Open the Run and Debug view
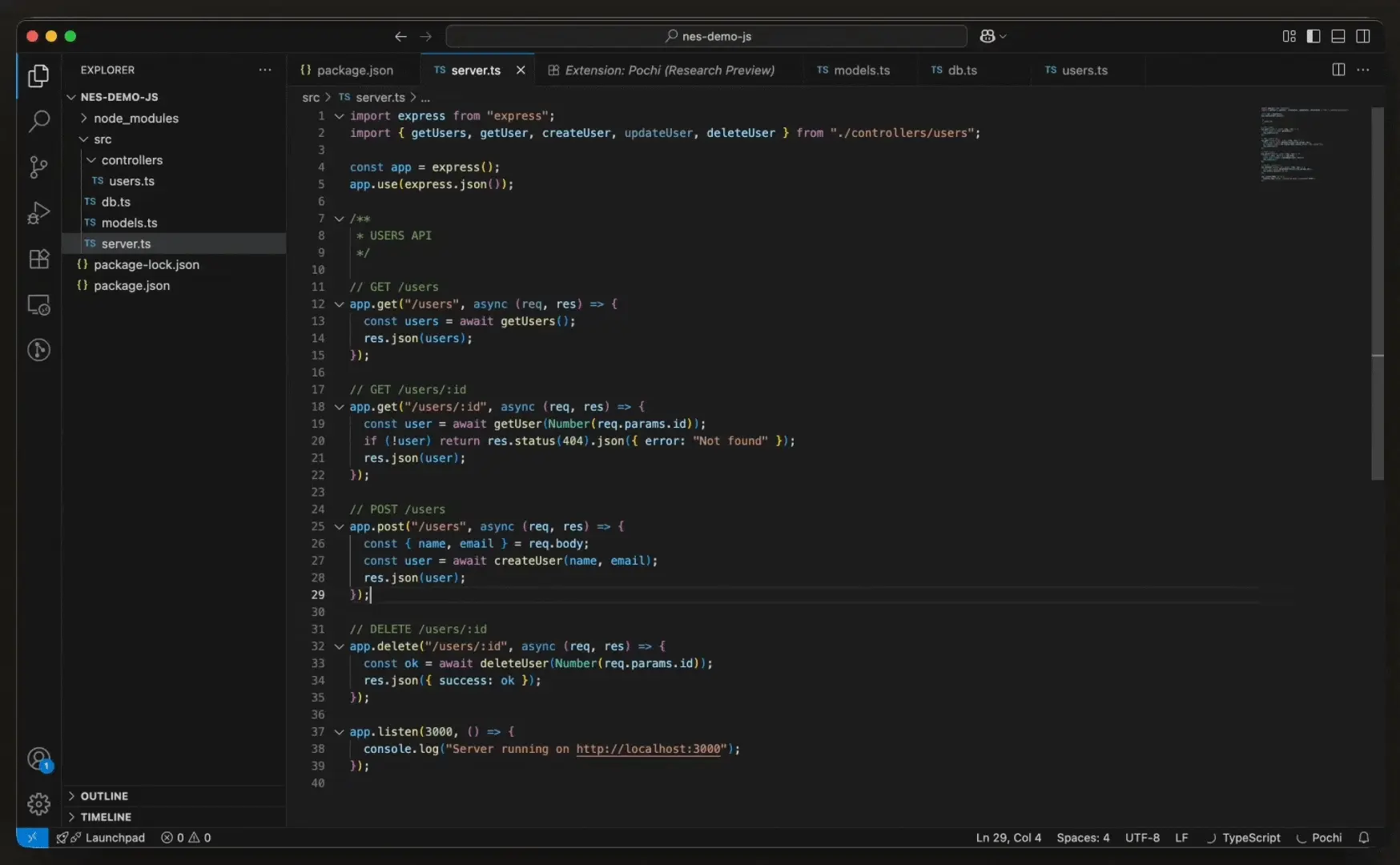Screen dimensions: 1400x865 [x=38, y=213]
